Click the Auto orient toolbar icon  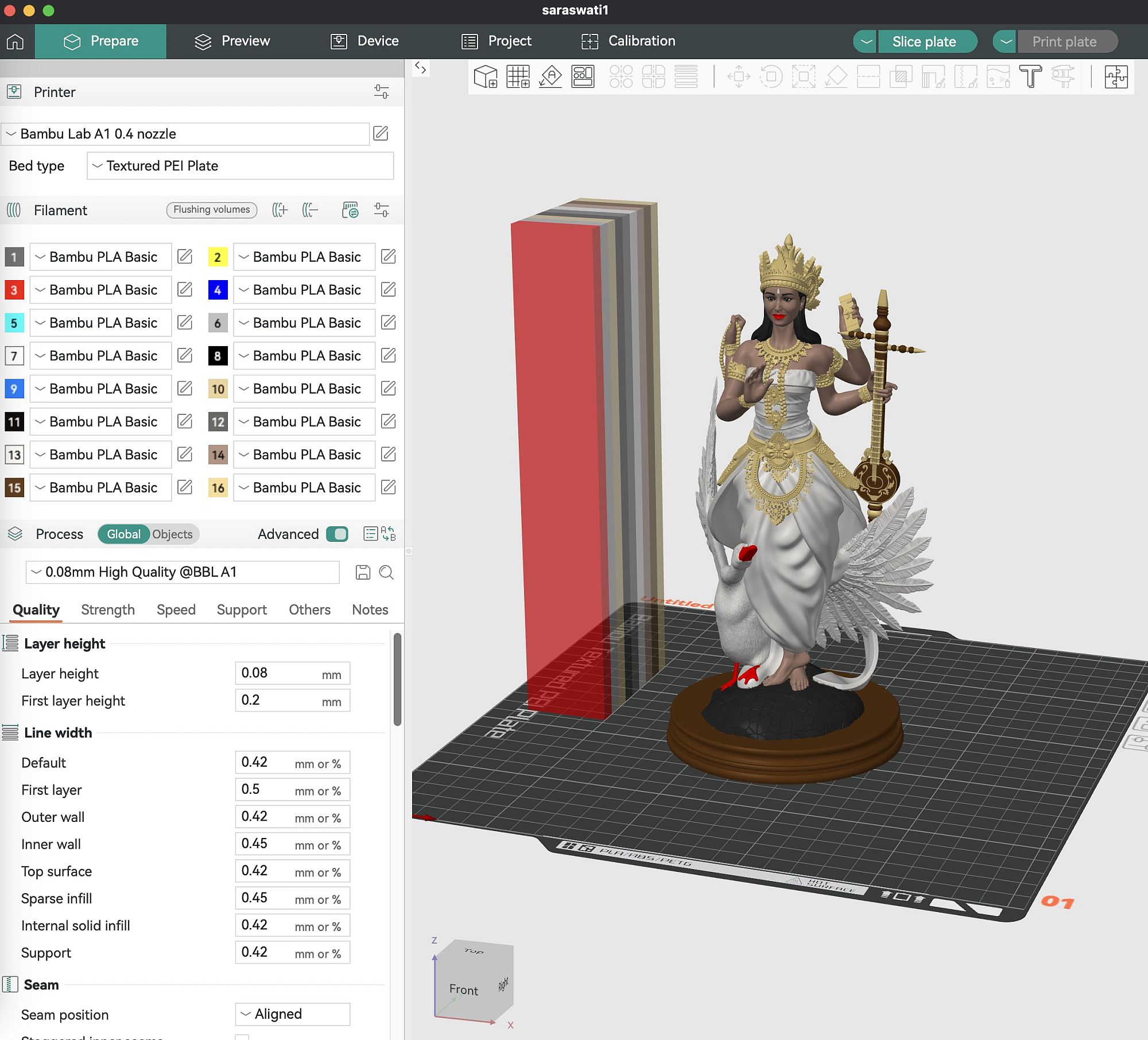[x=550, y=76]
